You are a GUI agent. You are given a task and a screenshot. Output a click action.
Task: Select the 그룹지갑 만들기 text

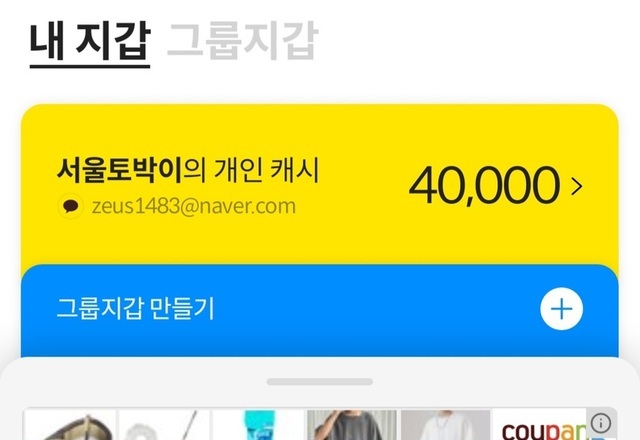[x=135, y=309]
